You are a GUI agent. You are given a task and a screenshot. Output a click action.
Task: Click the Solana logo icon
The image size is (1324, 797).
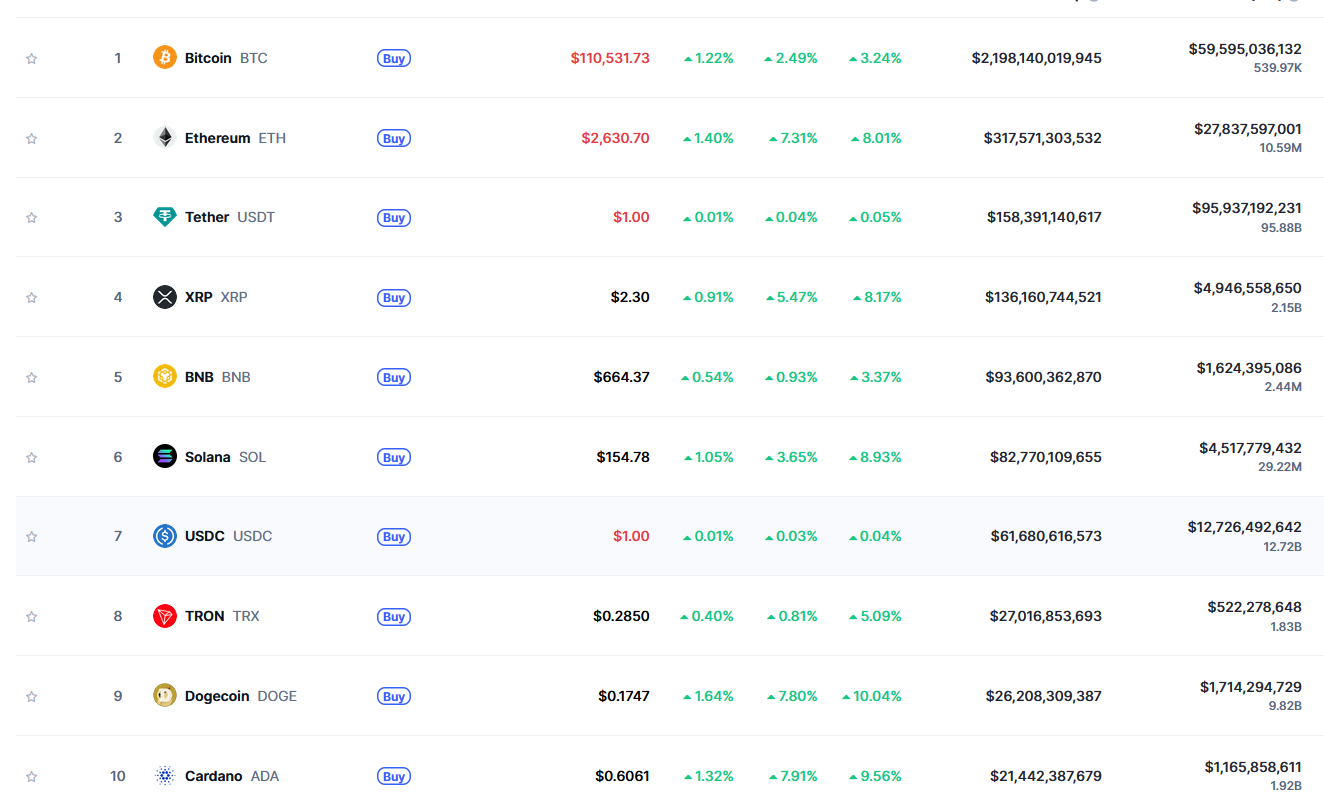(165, 457)
